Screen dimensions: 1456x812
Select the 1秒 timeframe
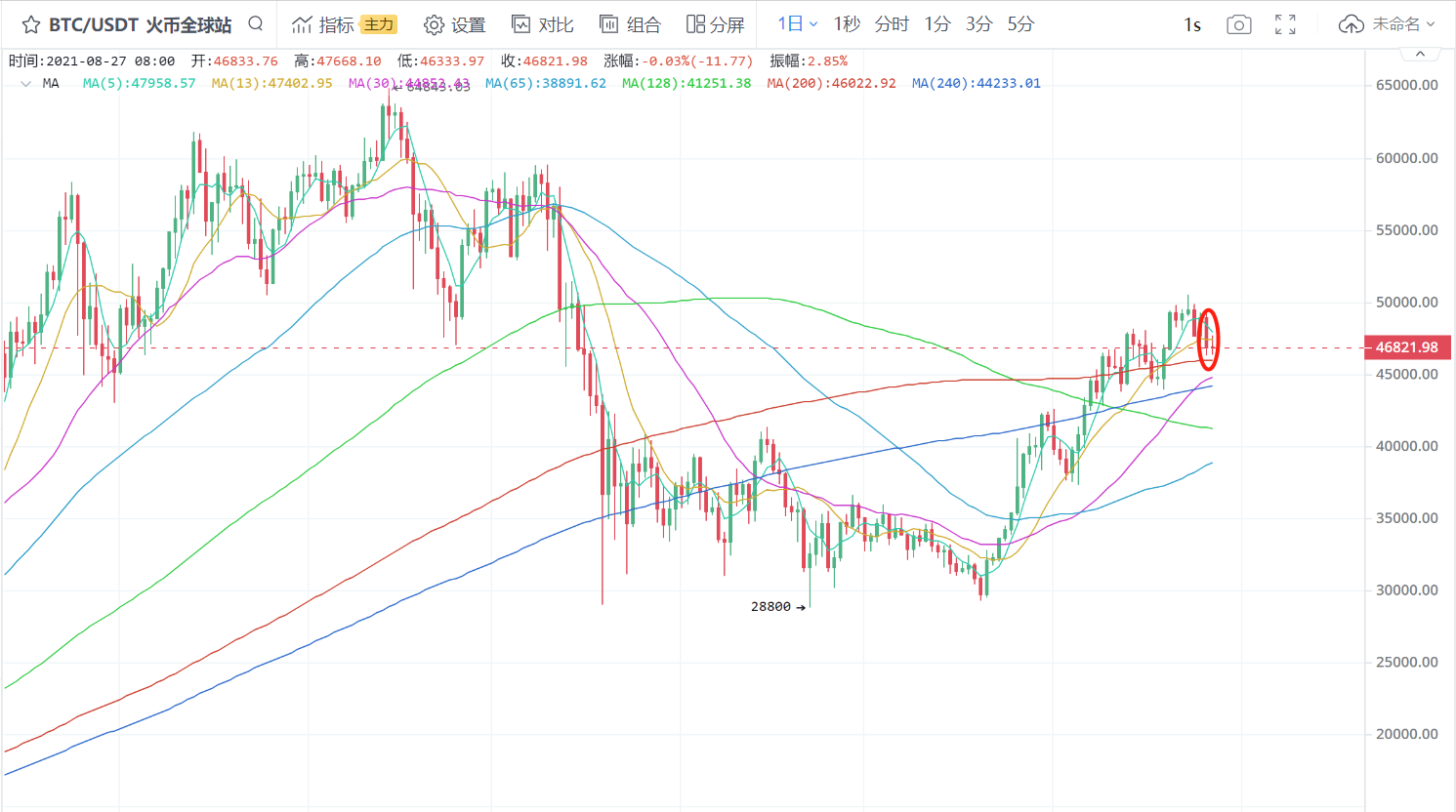[847, 23]
